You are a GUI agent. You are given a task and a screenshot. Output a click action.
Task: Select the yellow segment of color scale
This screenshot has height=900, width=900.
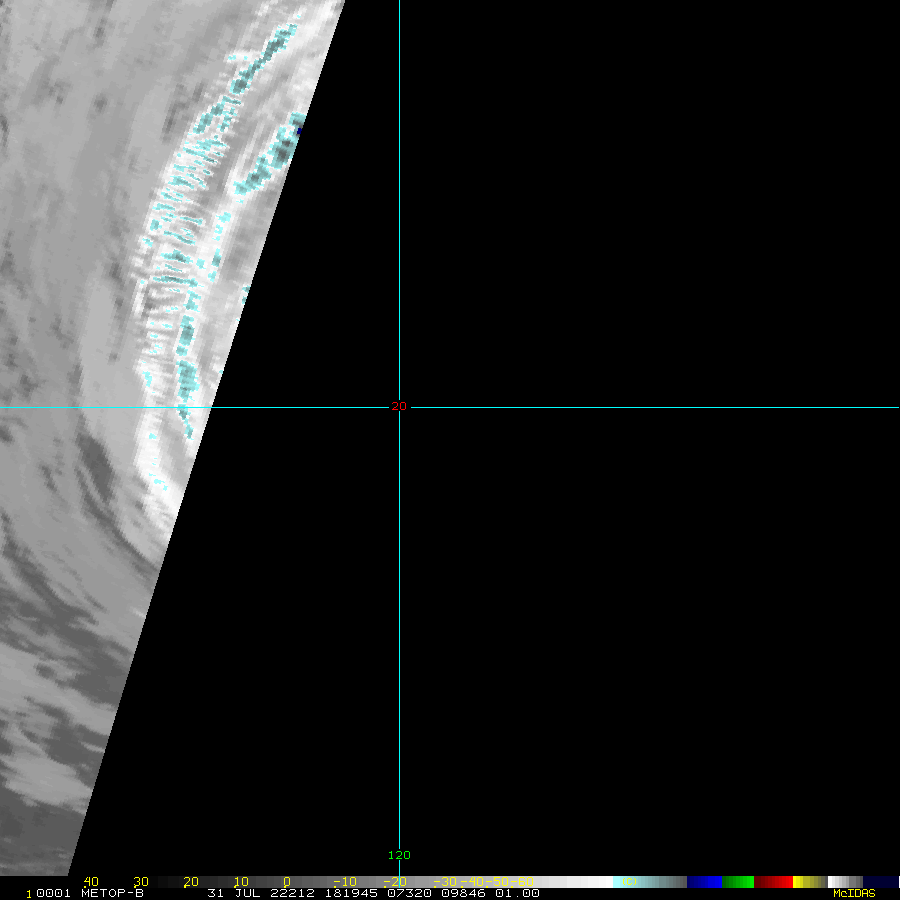click(x=799, y=882)
